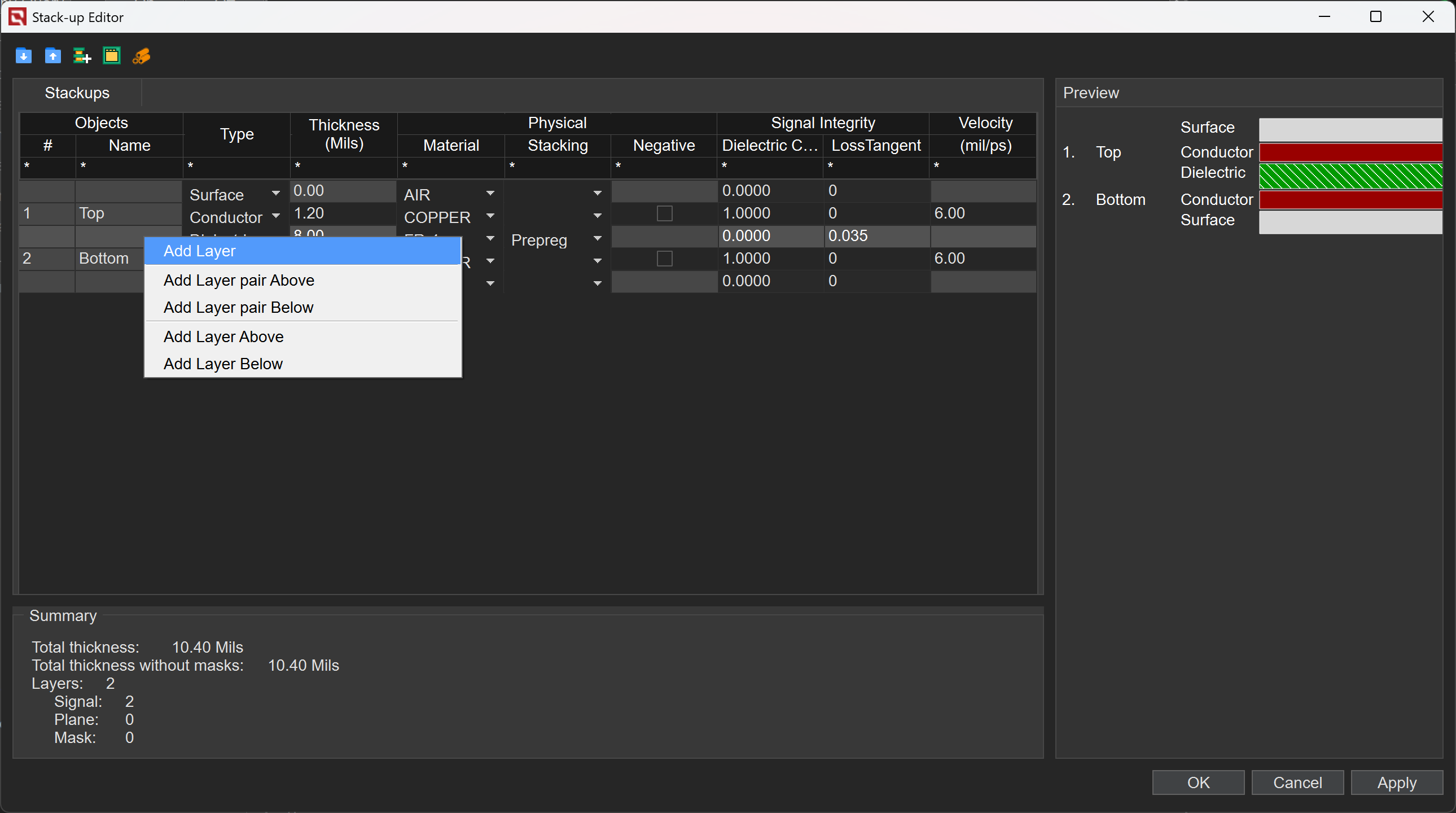Viewport: 1456px width, 813px height.
Task: Switch to the Stackups tab
Action: coord(77,93)
